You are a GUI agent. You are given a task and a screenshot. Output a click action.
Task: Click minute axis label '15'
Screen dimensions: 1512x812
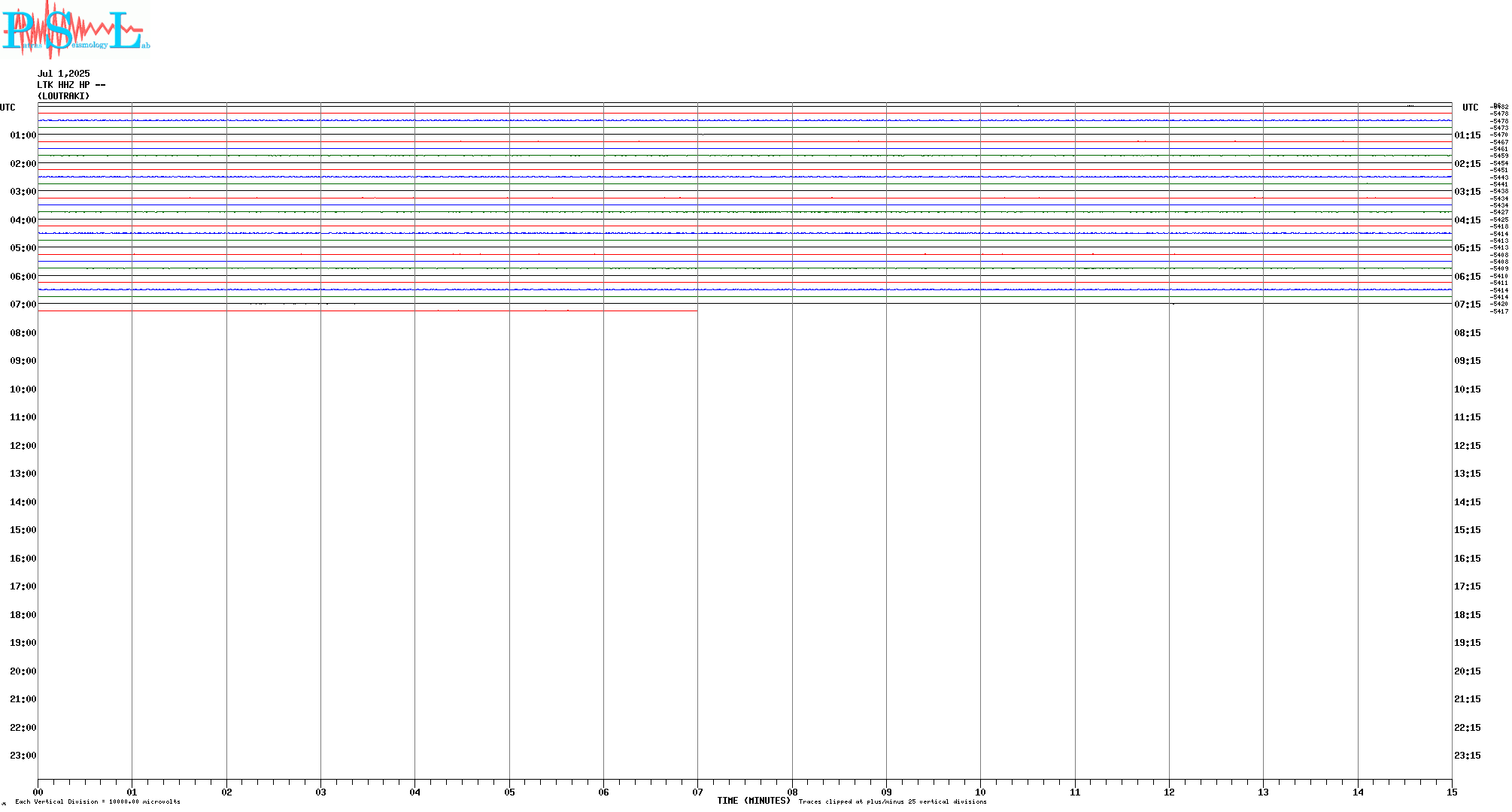[x=1452, y=792]
